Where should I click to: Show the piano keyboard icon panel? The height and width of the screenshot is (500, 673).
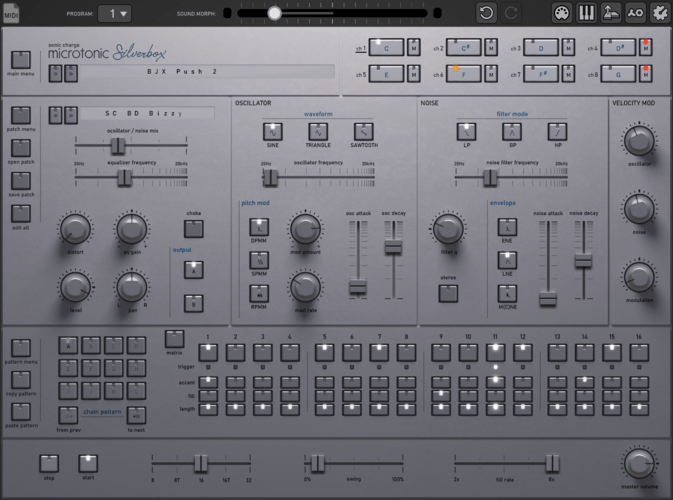click(586, 13)
